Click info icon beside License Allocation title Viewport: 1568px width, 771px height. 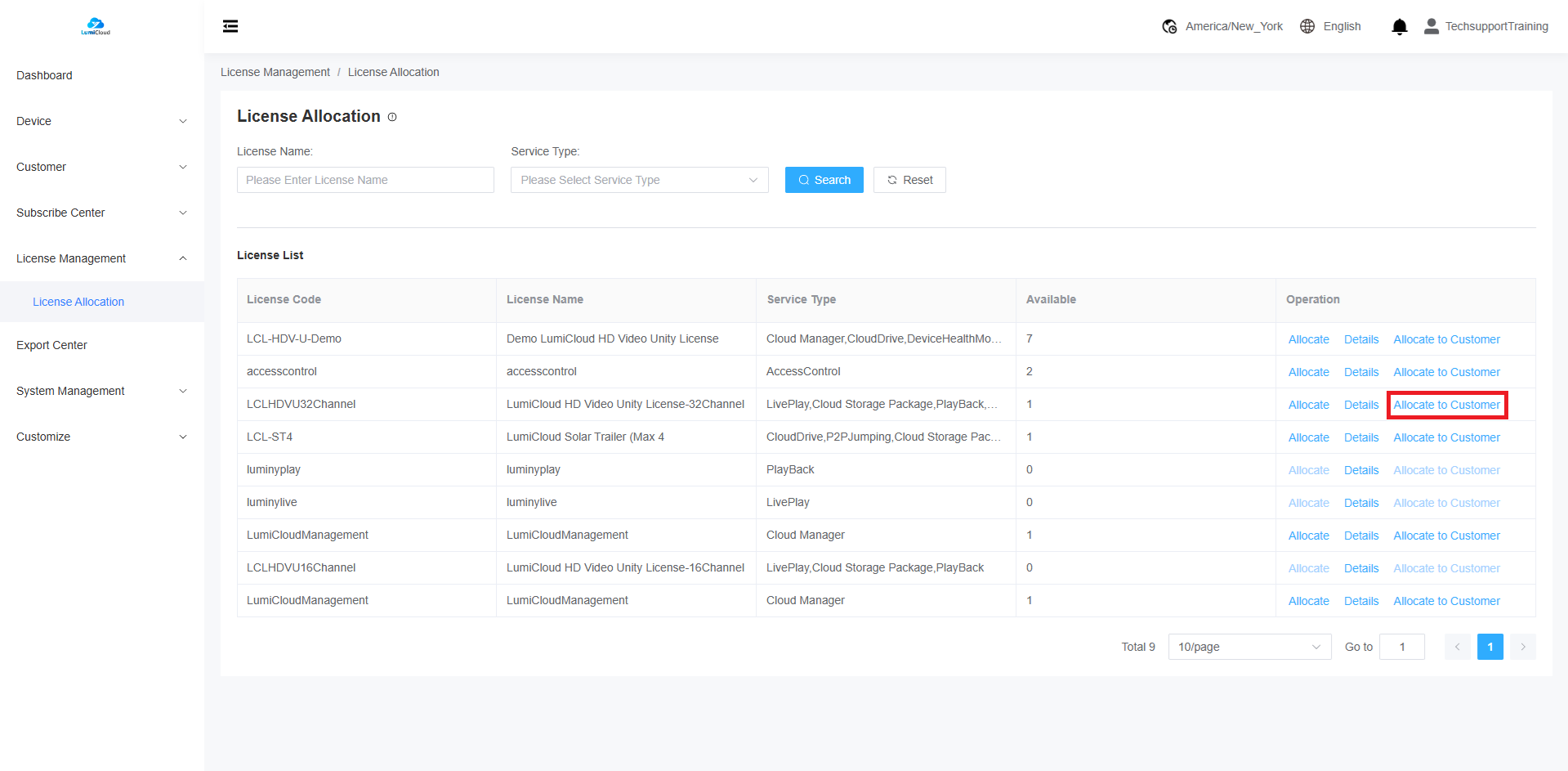[x=392, y=117]
